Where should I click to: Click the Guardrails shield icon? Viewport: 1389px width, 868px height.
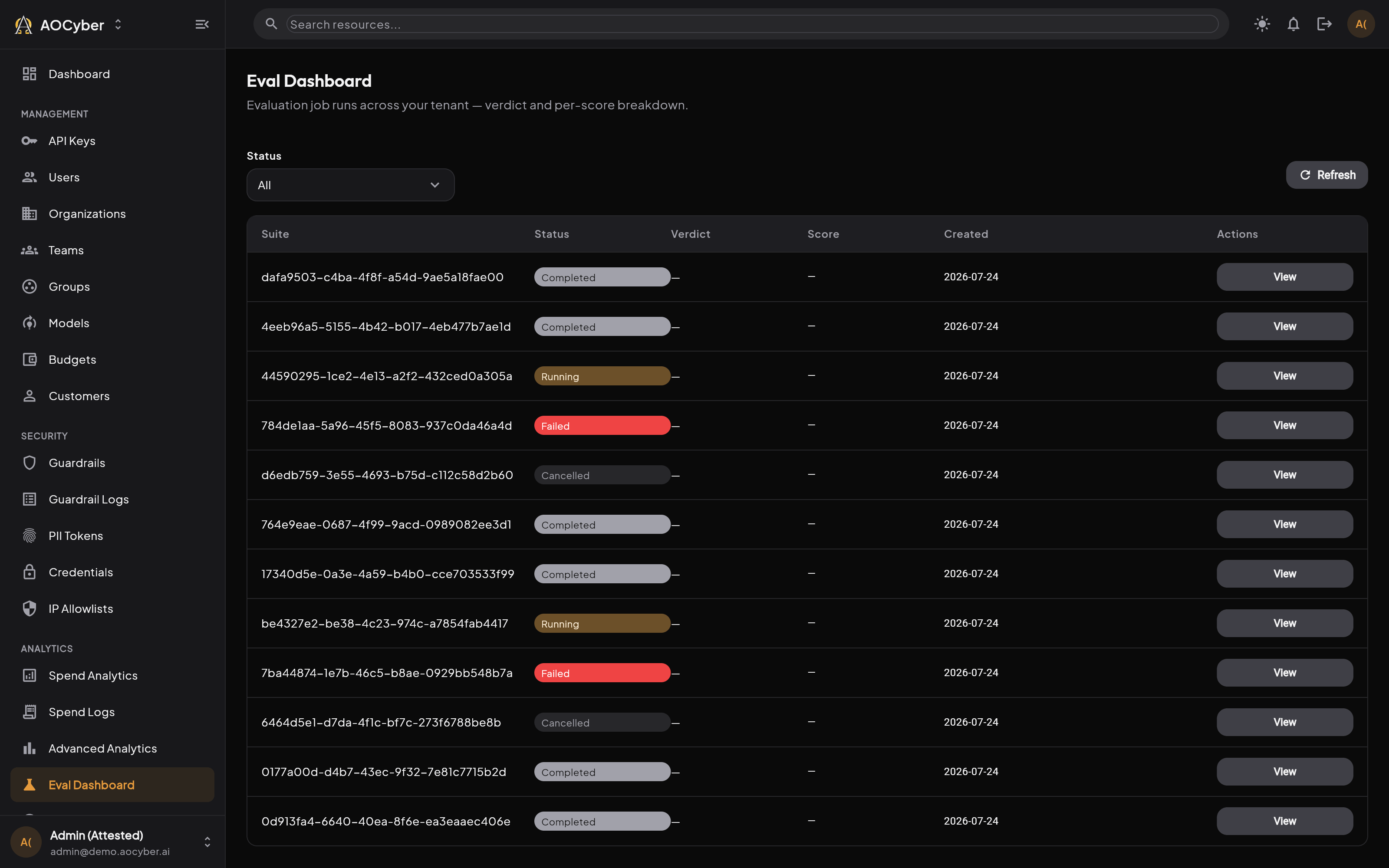[x=29, y=463]
